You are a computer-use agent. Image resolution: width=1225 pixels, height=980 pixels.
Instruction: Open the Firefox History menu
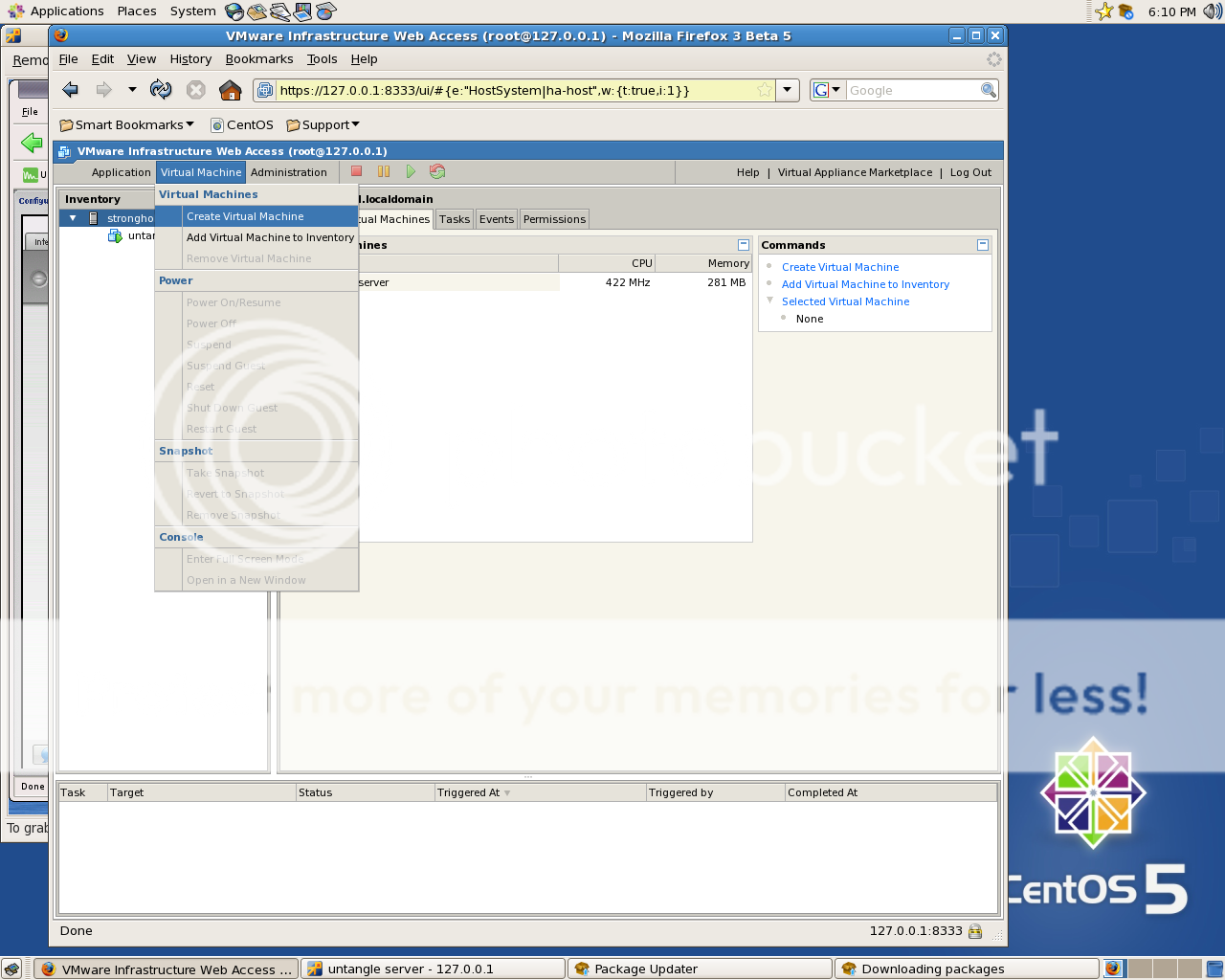coord(190,58)
